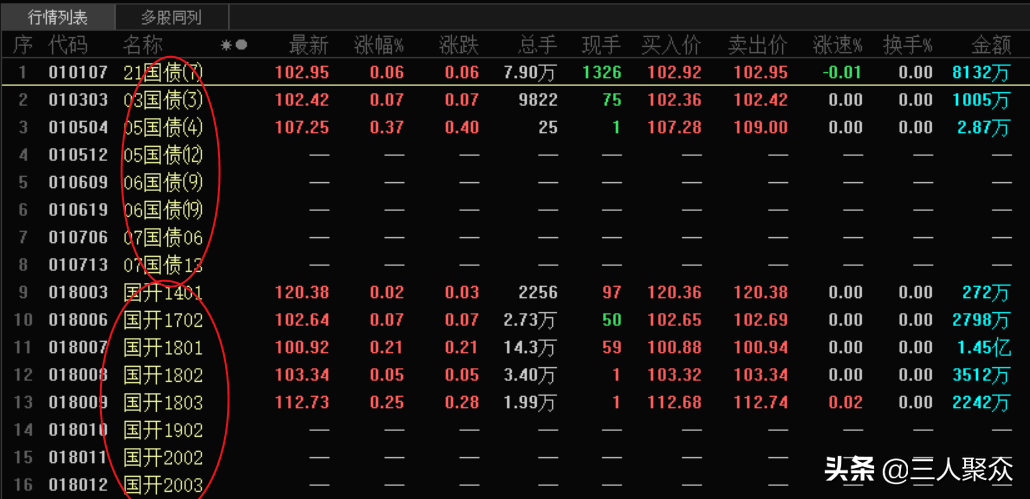
Task: Switch to the 行情列表 tab
Action: coord(57,17)
